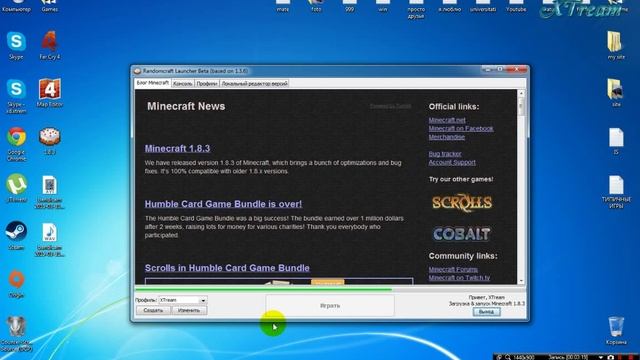
Task: Switch to the Консоль tab
Action: coord(182,83)
